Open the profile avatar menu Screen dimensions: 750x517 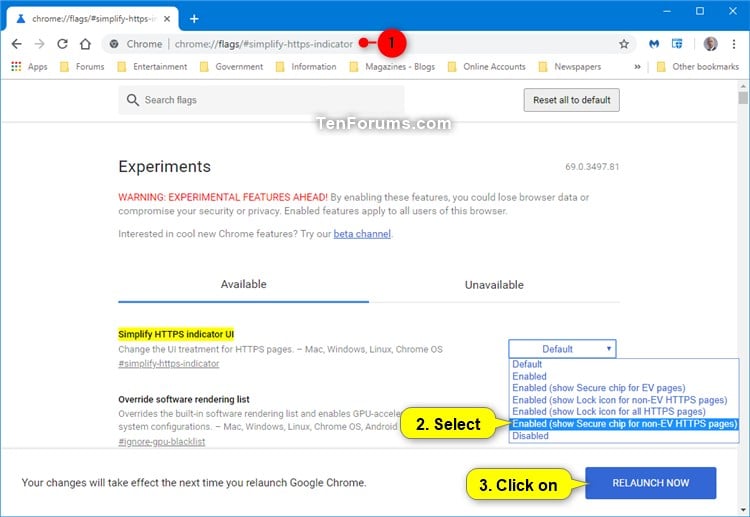click(710, 44)
